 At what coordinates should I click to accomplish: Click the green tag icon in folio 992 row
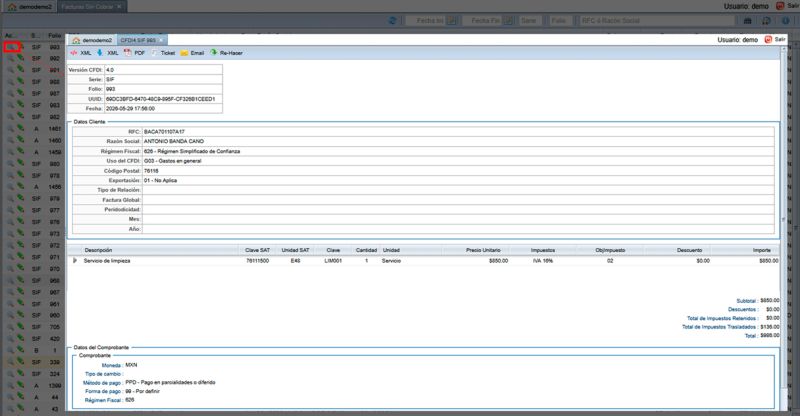coord(20,59)
